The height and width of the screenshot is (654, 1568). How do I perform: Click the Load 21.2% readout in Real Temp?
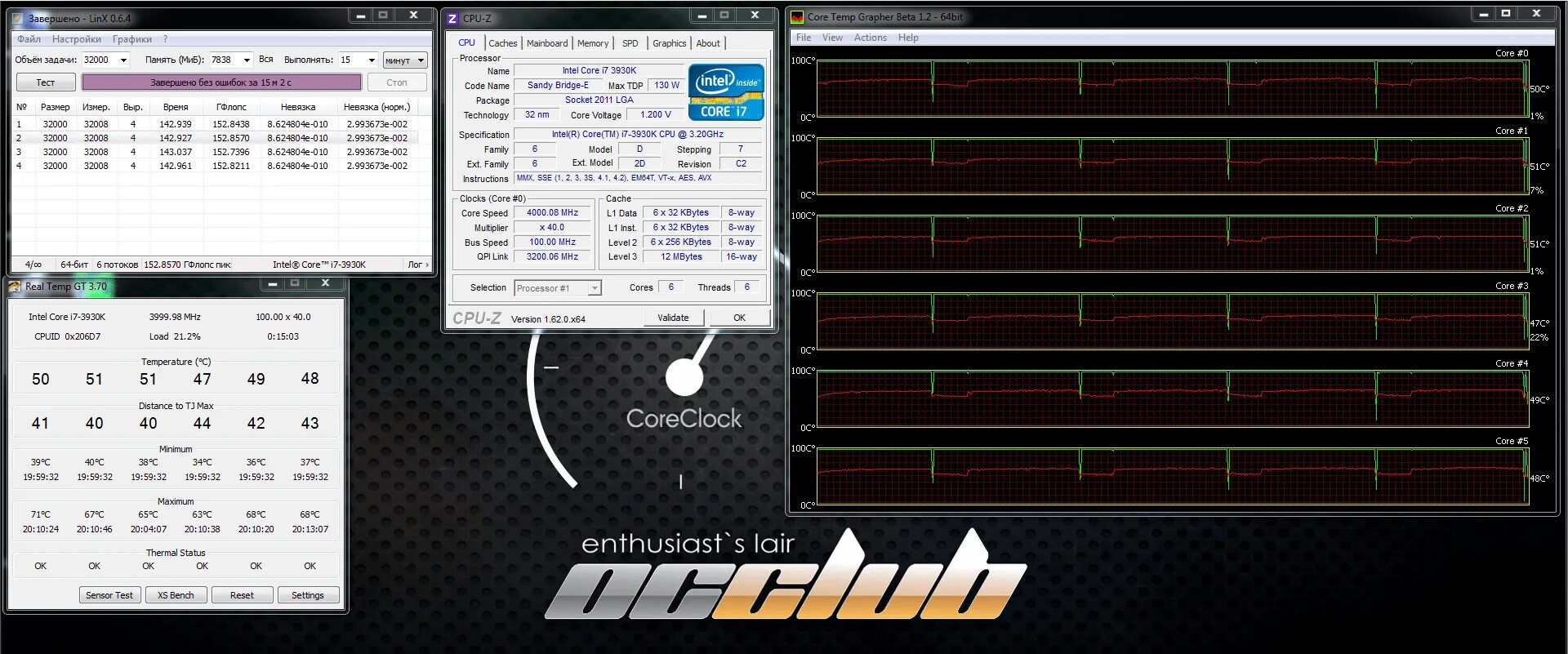tap(175, 336)
